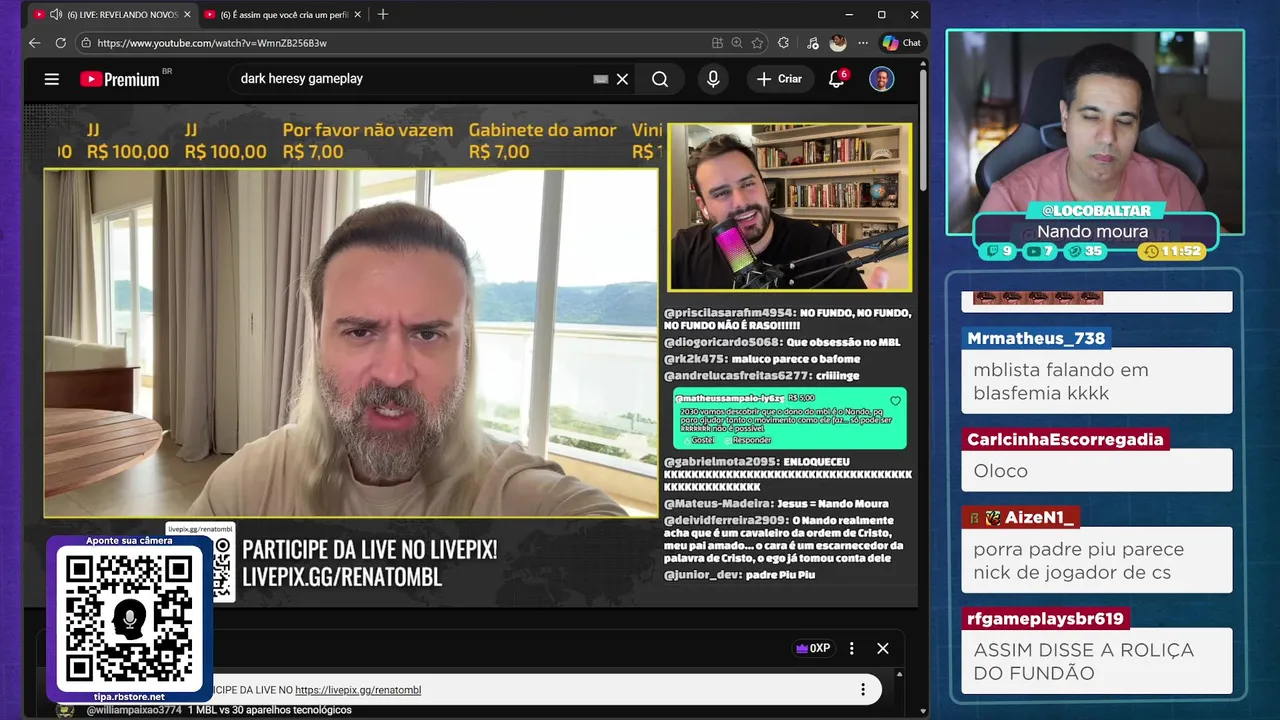The image size is (1280, 720).
Task: Open the browser apps/split icon in address bar
Action: [717, 43]
